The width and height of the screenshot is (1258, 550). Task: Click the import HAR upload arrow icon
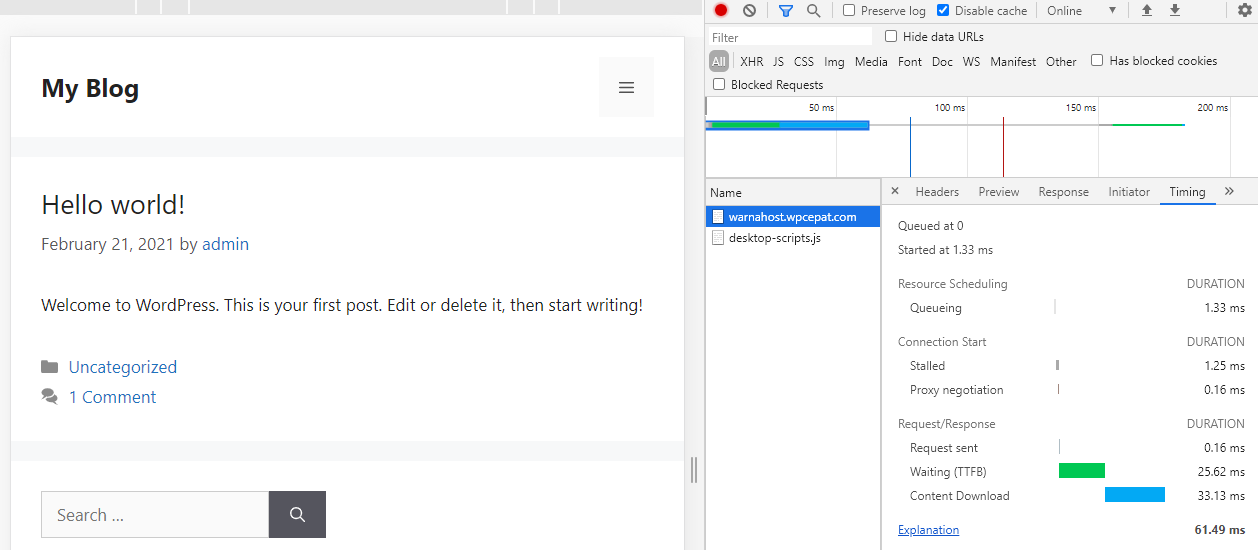coord(1147,11)
